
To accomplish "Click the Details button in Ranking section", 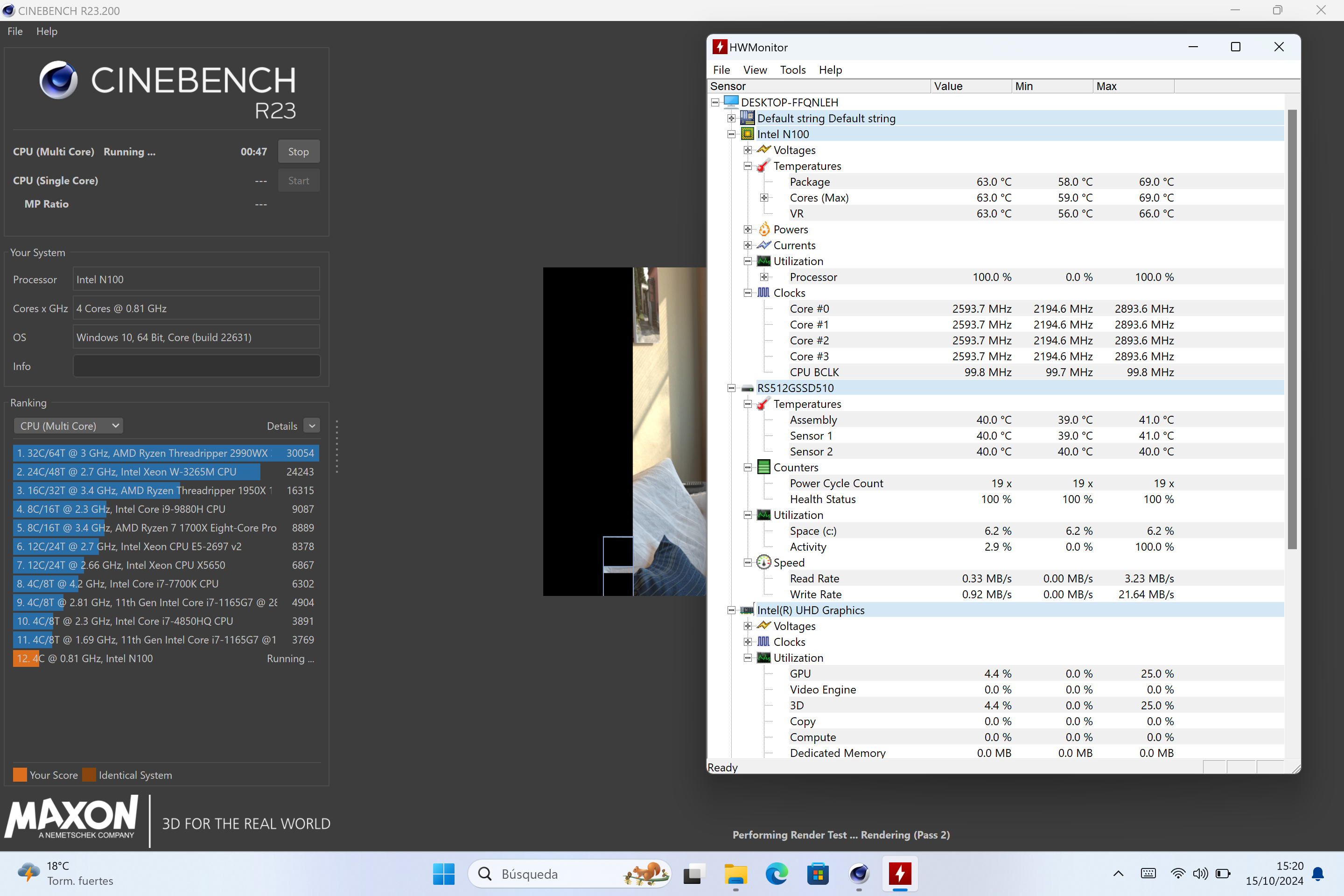I will pyautogui.click(x=281, y=425).
